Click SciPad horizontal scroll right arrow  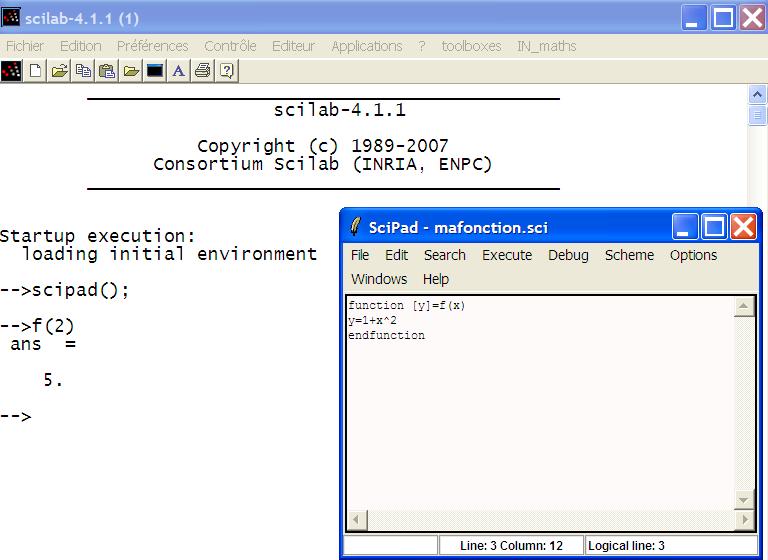pyautogui.click(x=745, y=519)
